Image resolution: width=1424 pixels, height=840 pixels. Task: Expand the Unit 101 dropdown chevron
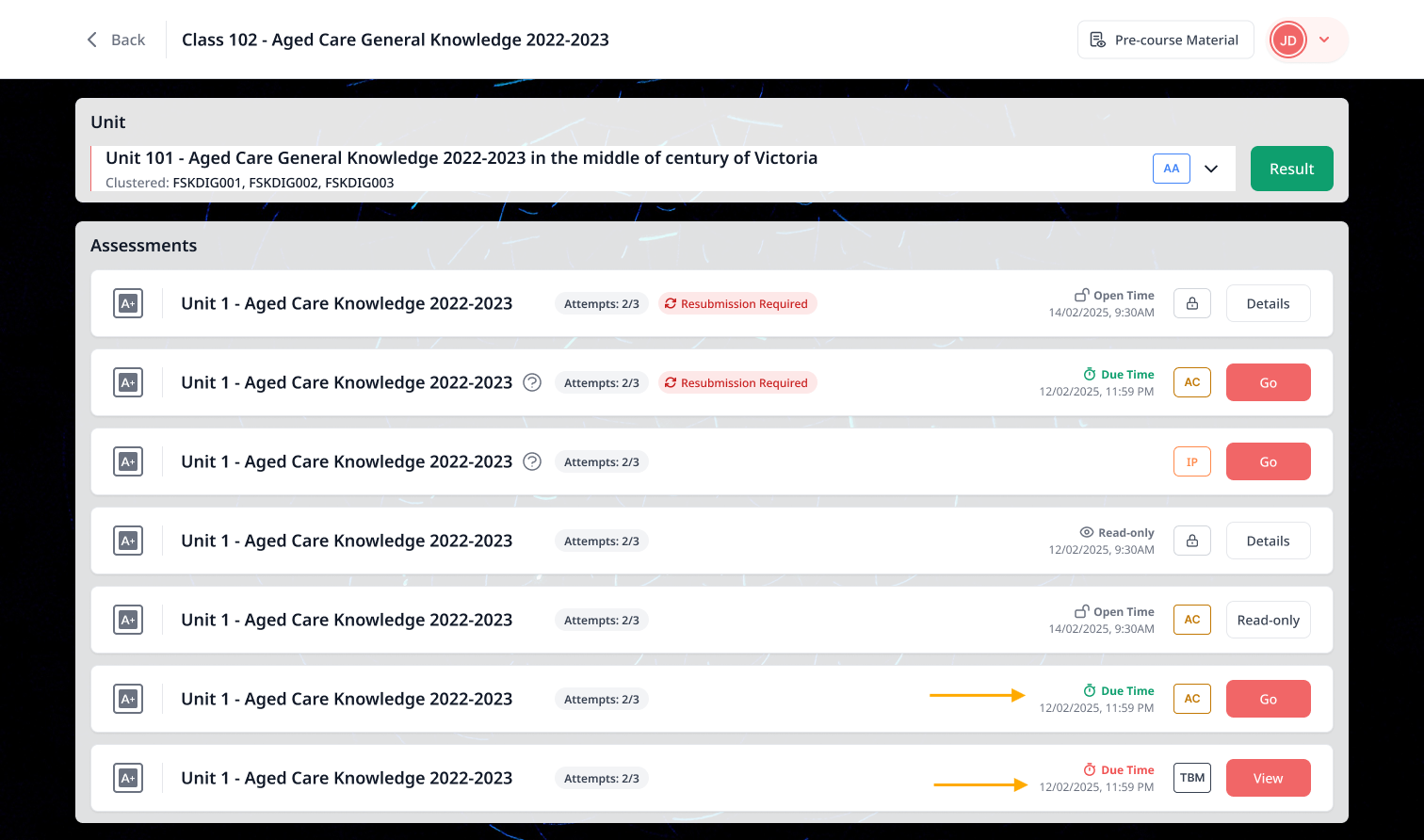pos(1212,169)
